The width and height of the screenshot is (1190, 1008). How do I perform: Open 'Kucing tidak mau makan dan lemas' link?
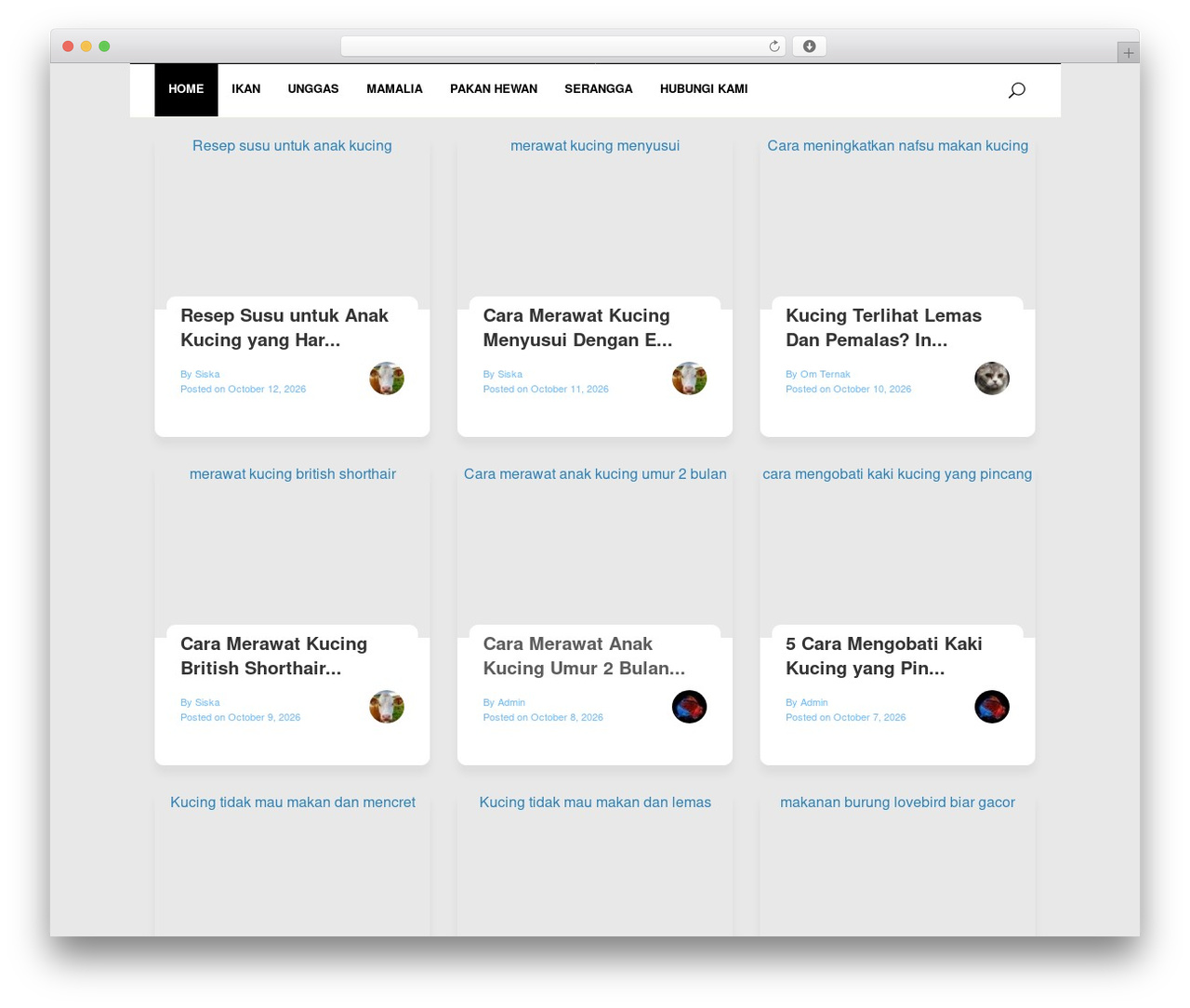click(x=595, y=802)
